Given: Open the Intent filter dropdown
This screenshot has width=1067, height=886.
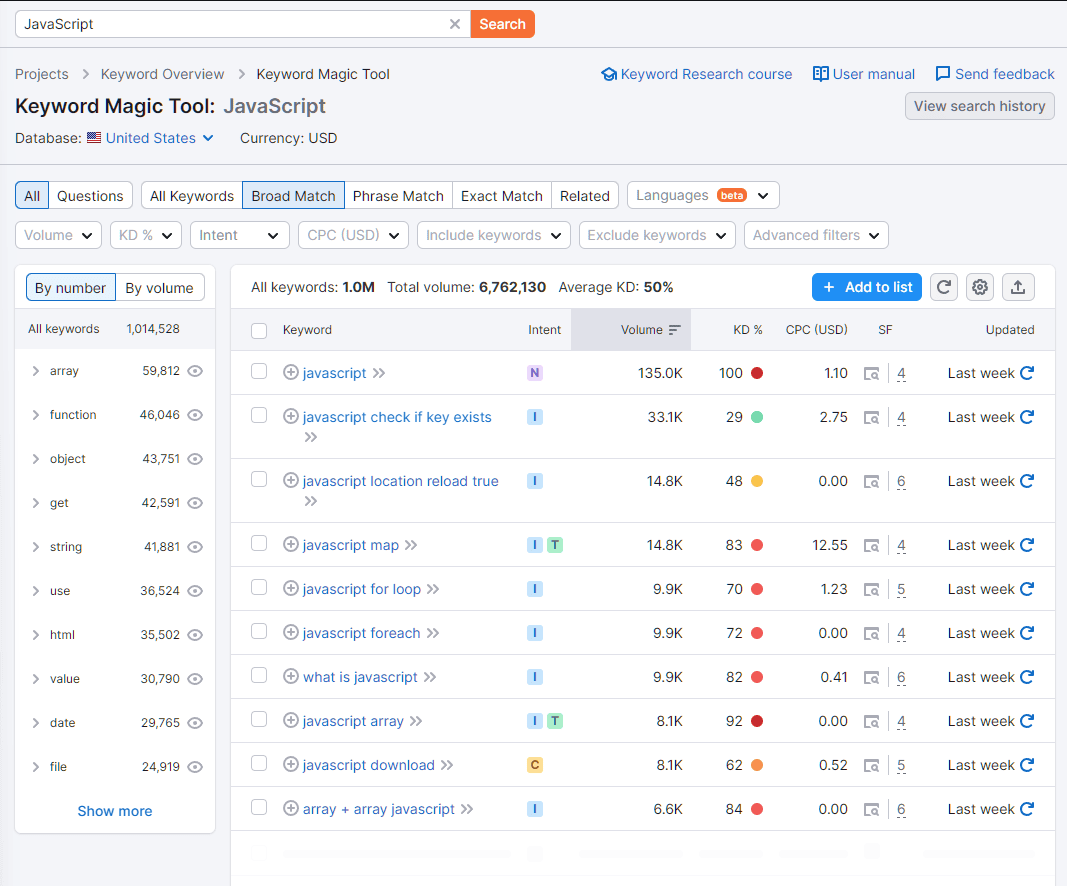Looking at the screenshot, I should (240, 235).
